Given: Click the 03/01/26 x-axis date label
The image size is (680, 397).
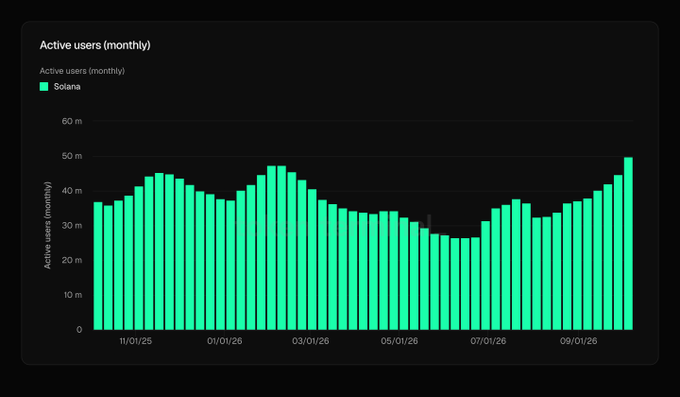Looking at the screenshot, I should 311,341.
